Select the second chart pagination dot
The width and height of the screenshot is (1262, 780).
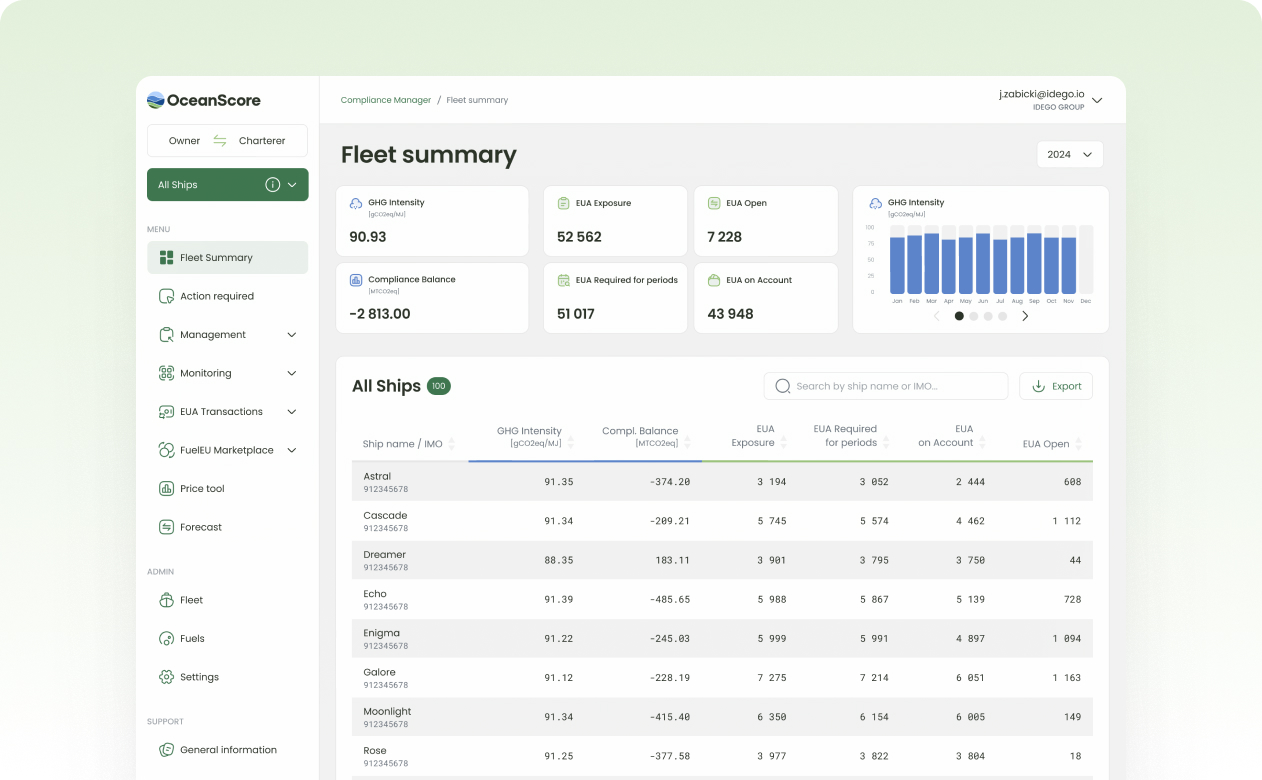(x=974, y=316)
